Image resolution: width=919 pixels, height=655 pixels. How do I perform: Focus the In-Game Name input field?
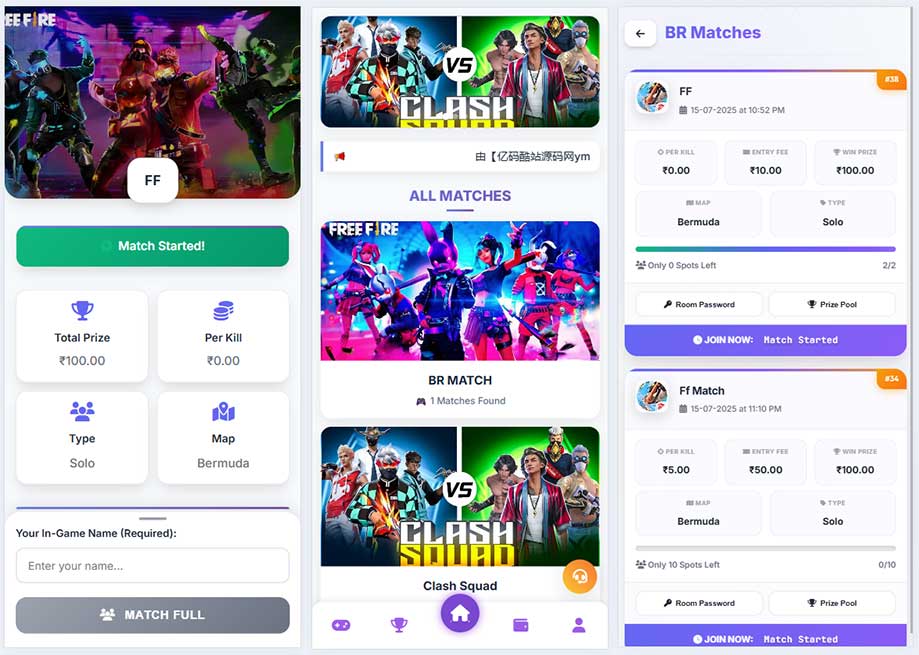click(x=152, y=566)
